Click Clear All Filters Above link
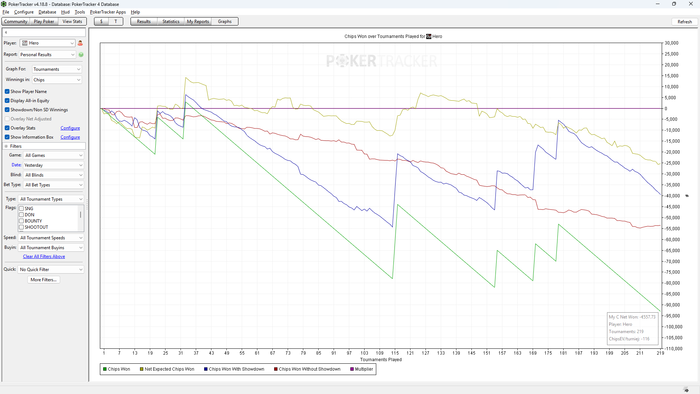Viewport: 700px width, 394px height. click(x=44, y=257)
